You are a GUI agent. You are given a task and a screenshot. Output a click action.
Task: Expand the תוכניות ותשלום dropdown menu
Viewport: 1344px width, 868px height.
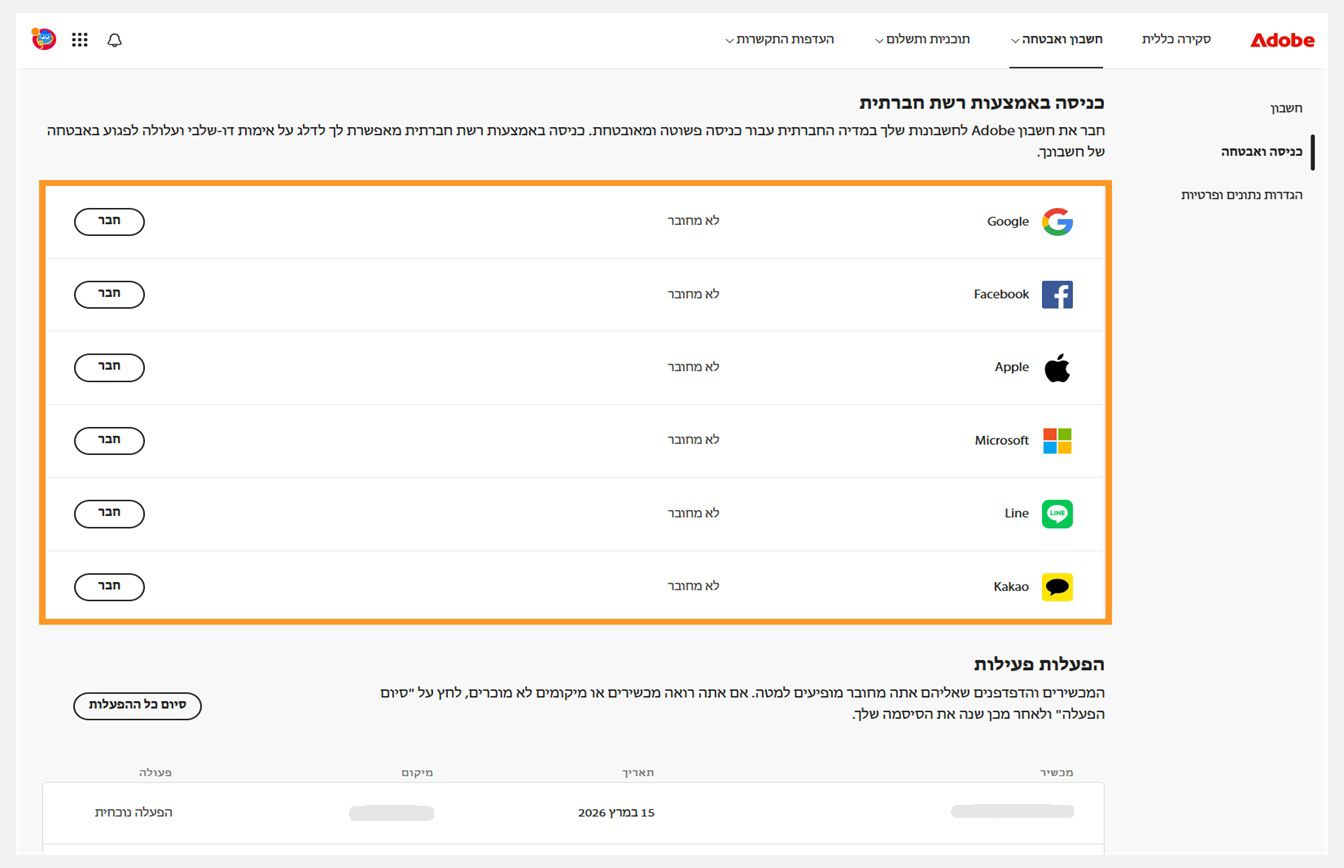pyautogui.click(x=921, y=40)
